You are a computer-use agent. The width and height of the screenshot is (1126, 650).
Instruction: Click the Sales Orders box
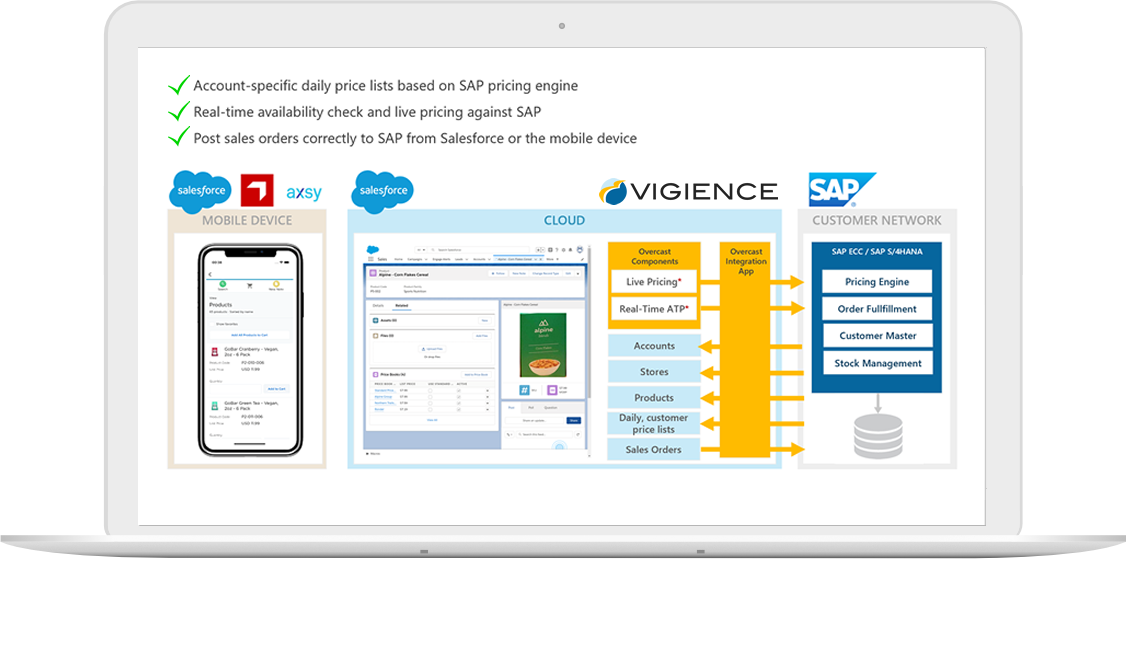[653, 450]
